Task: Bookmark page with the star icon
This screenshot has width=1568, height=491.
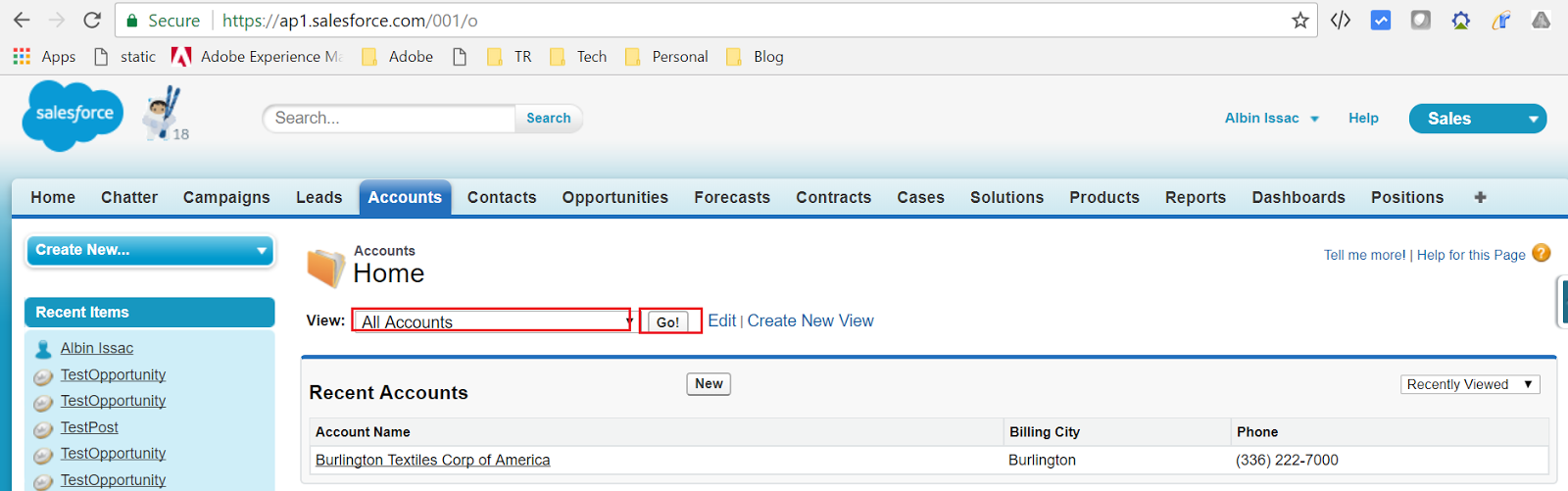Action: click(x=1300, y=20)
